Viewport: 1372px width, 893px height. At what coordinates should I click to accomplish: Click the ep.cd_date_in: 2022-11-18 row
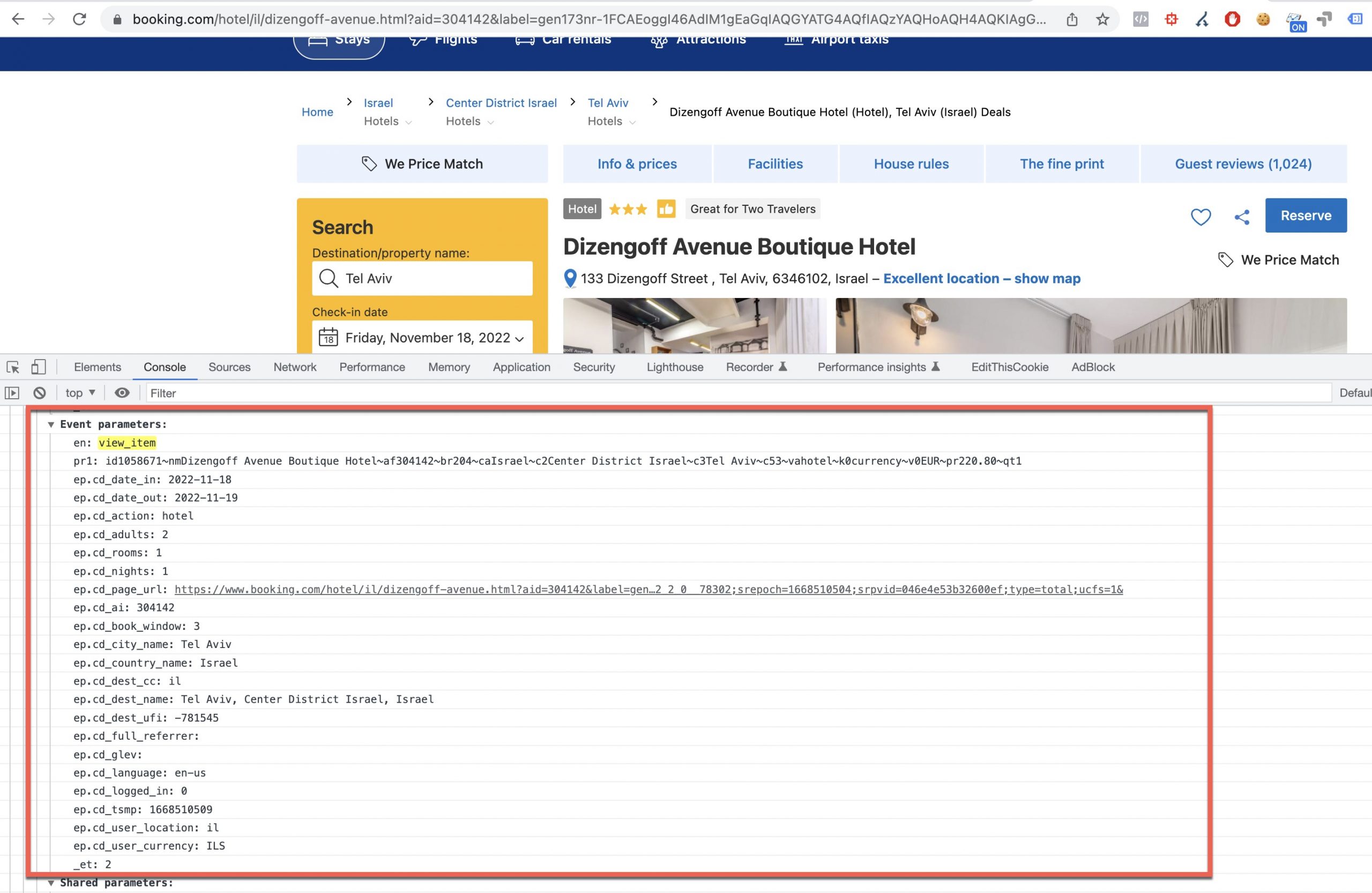point(152,480)
